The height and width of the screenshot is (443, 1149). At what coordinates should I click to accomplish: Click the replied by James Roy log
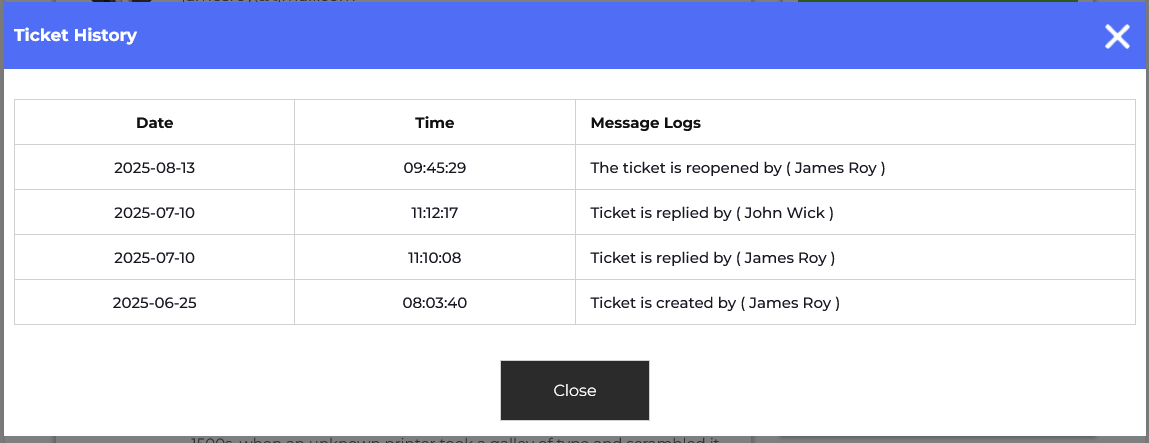pyautogui.click(x=713, y=258)
